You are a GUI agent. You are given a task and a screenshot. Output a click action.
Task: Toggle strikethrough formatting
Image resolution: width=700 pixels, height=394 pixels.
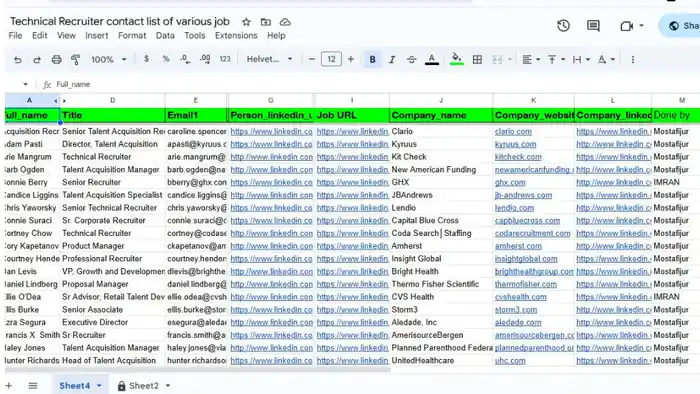click(412, 59)
